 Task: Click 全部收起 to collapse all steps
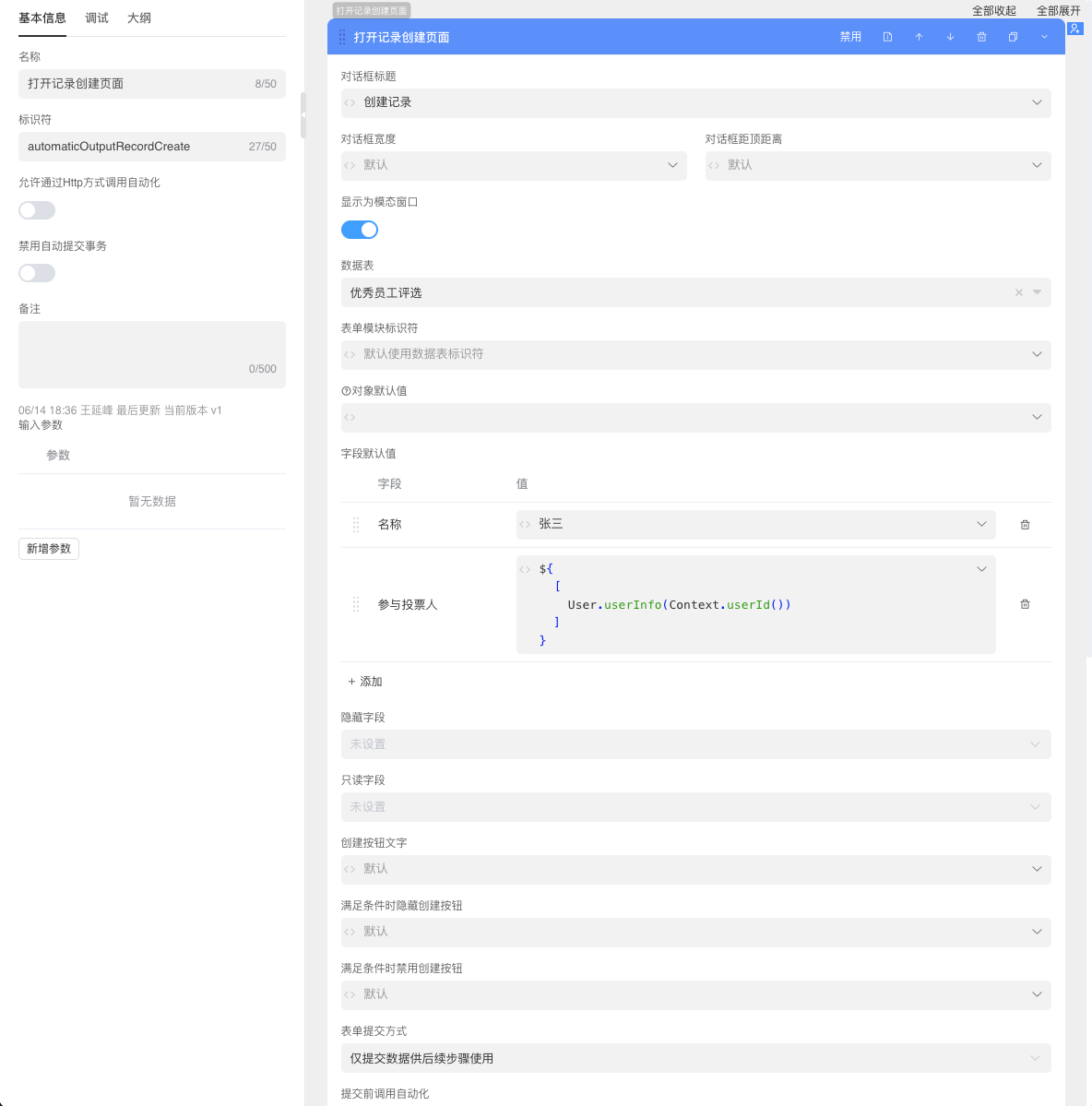pyautogui.click(x=993, y=11)
